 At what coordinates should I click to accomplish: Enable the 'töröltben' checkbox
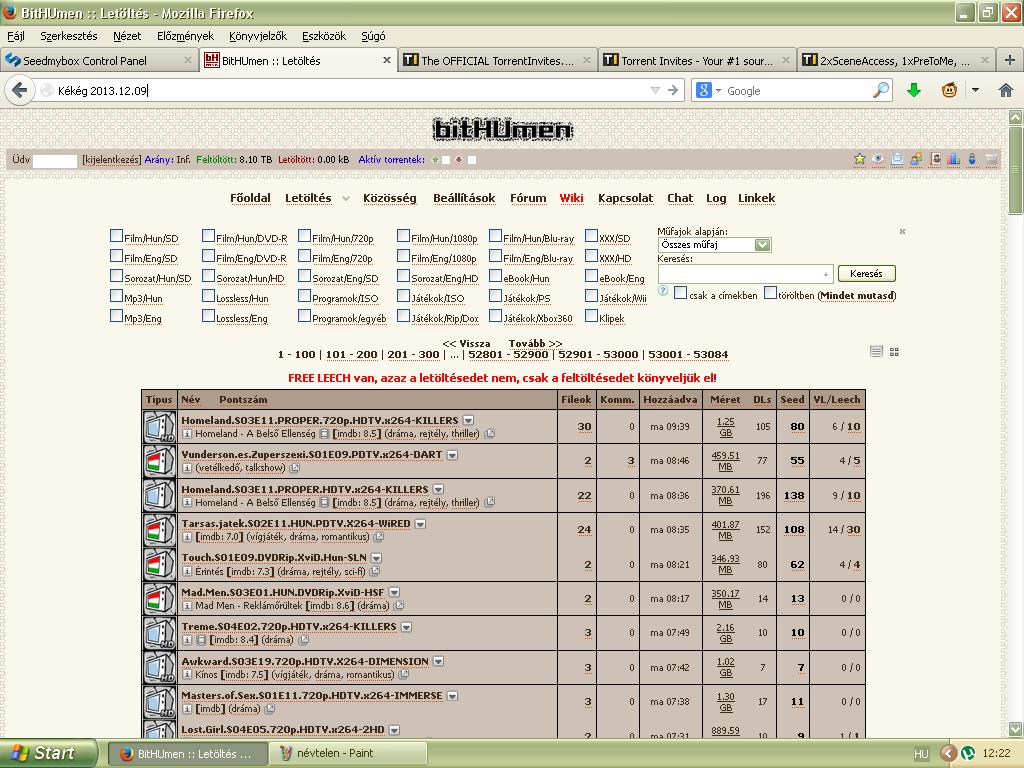click(x=771, y=293)
